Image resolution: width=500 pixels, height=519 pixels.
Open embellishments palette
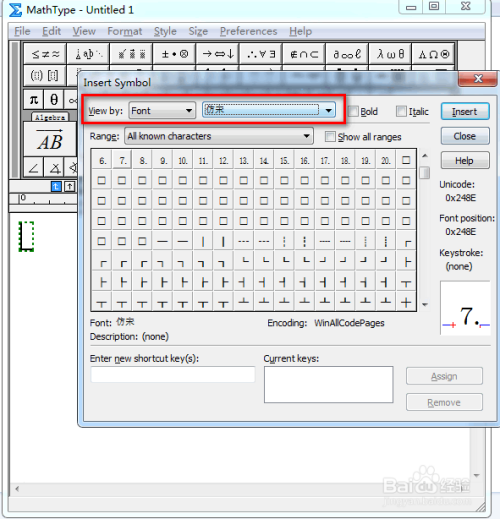131,53
